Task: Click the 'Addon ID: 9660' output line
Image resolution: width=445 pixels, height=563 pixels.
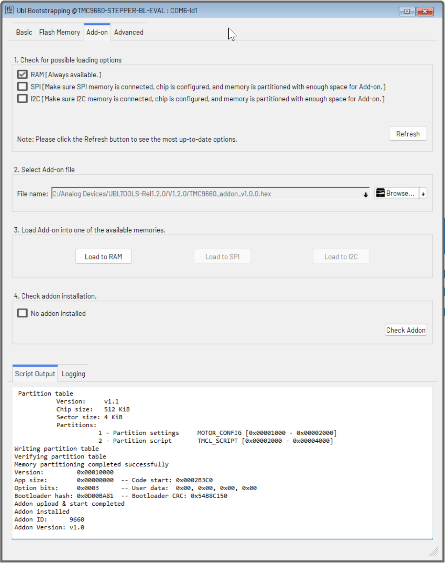Action: click(49, 519)
